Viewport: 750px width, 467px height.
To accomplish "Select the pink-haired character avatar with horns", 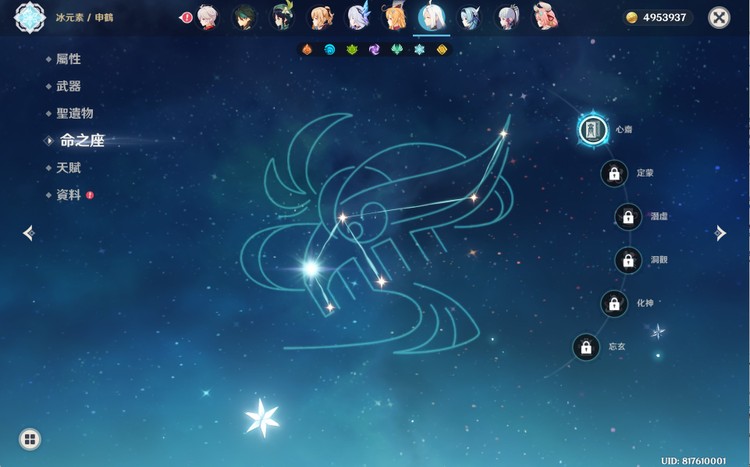I will [545, 17].
